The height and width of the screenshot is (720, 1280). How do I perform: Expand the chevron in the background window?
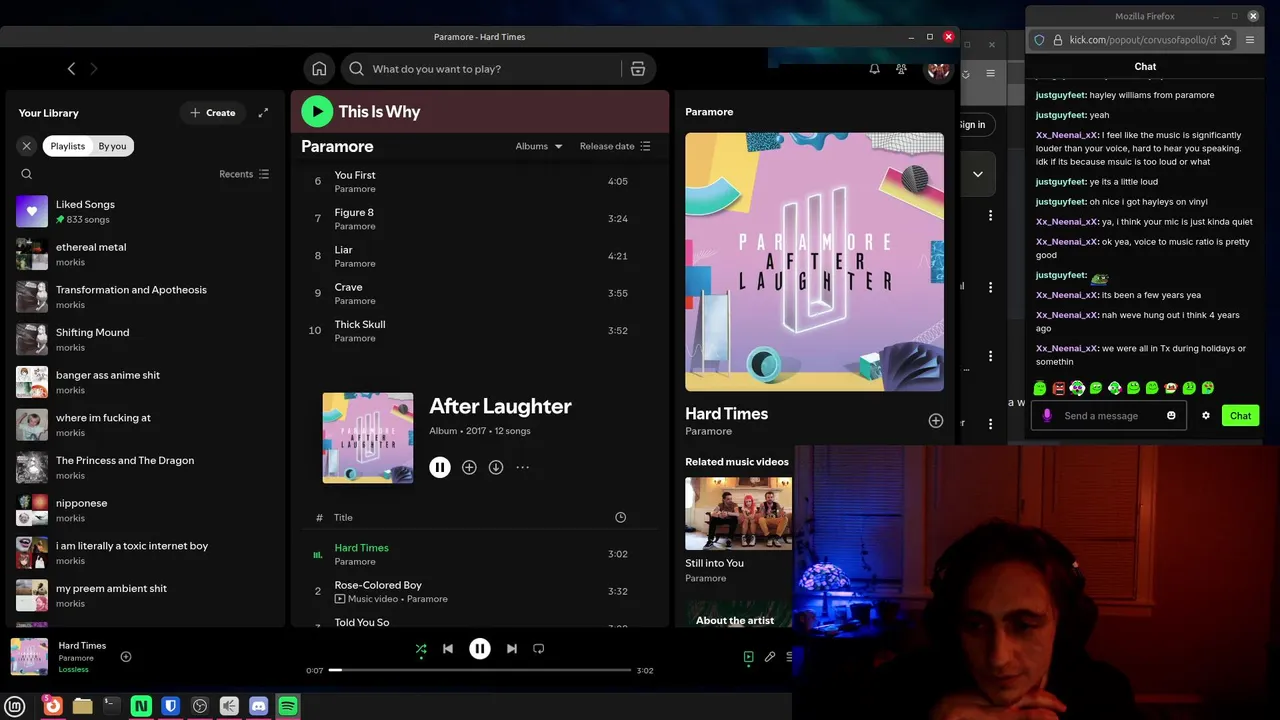pyautogui.click(x=978, y=174)
